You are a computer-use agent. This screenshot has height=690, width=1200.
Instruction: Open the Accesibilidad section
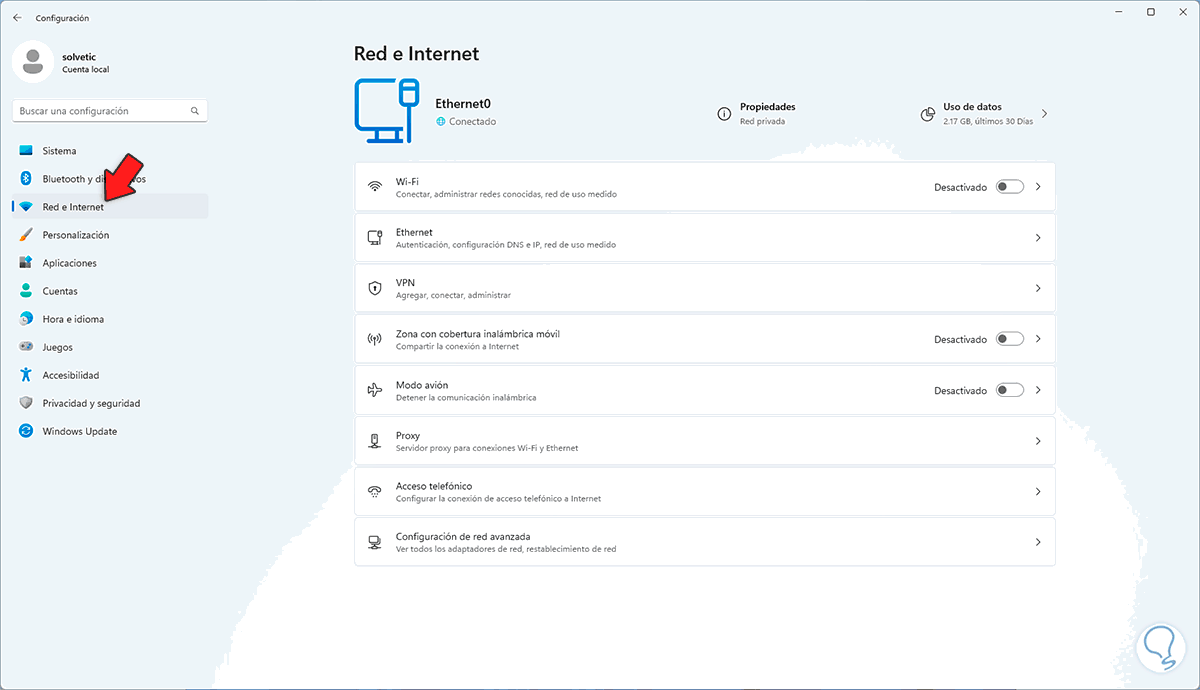tap(110, 375)
